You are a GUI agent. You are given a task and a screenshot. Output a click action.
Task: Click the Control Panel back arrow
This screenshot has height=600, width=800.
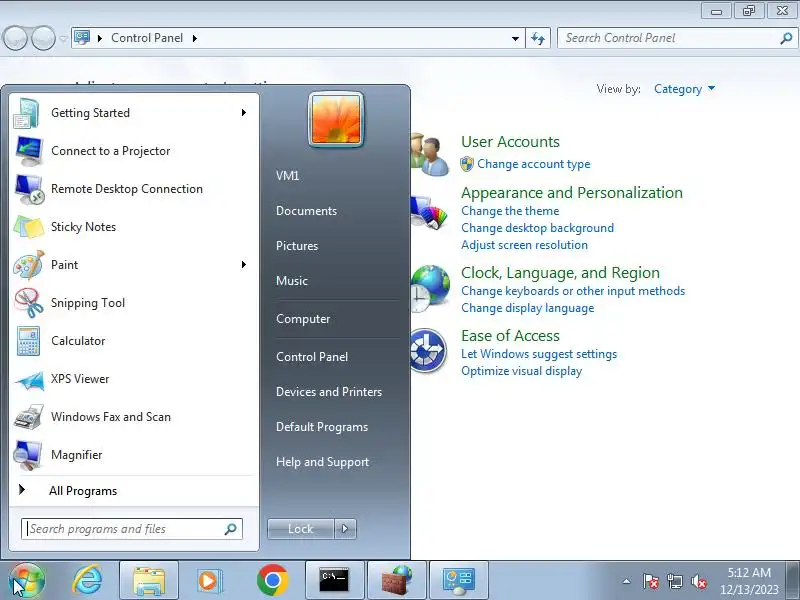click(x=15, y=38)
